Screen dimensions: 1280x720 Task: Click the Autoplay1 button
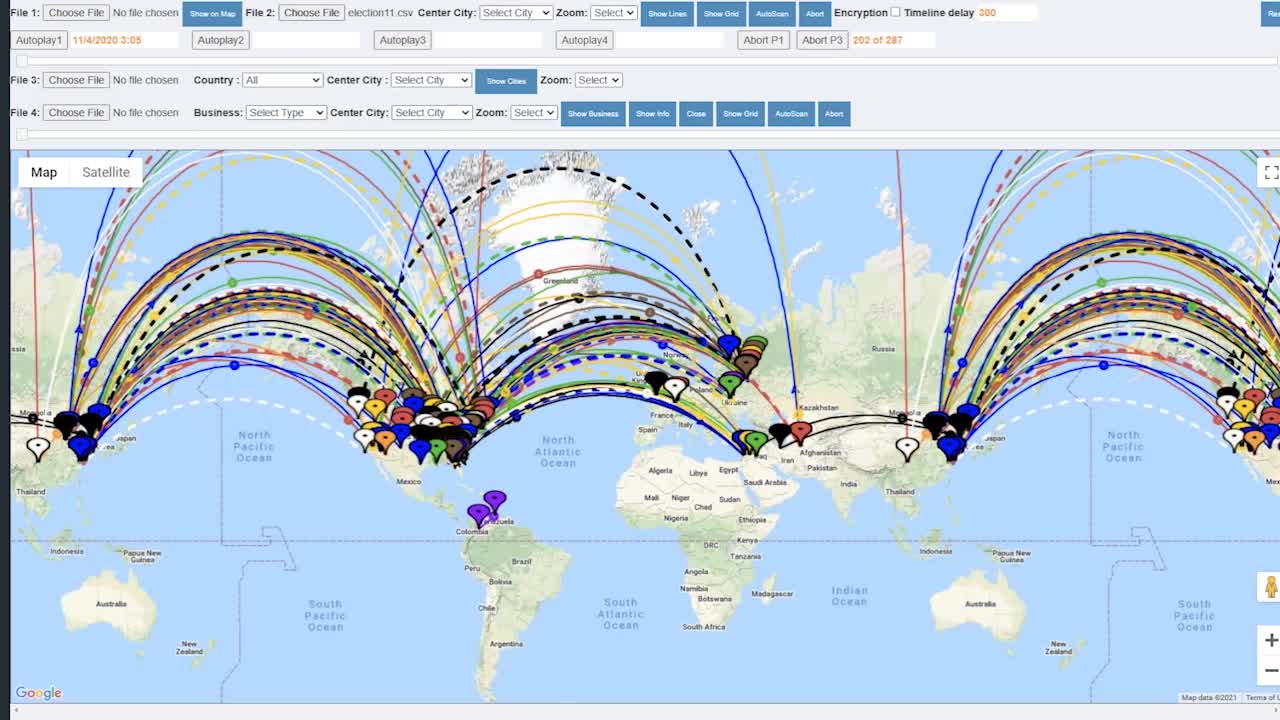click(39, 40)
